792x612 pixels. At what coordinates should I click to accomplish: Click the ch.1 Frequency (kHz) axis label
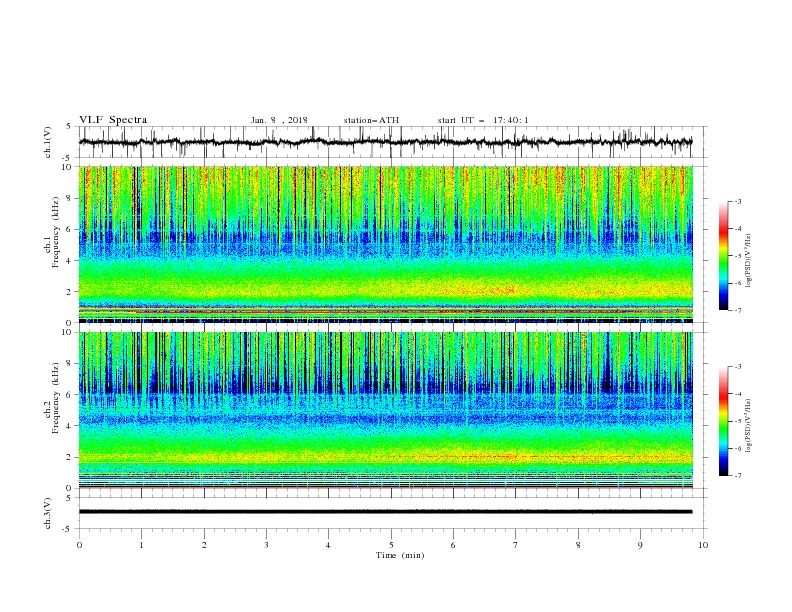pos(52,232)
